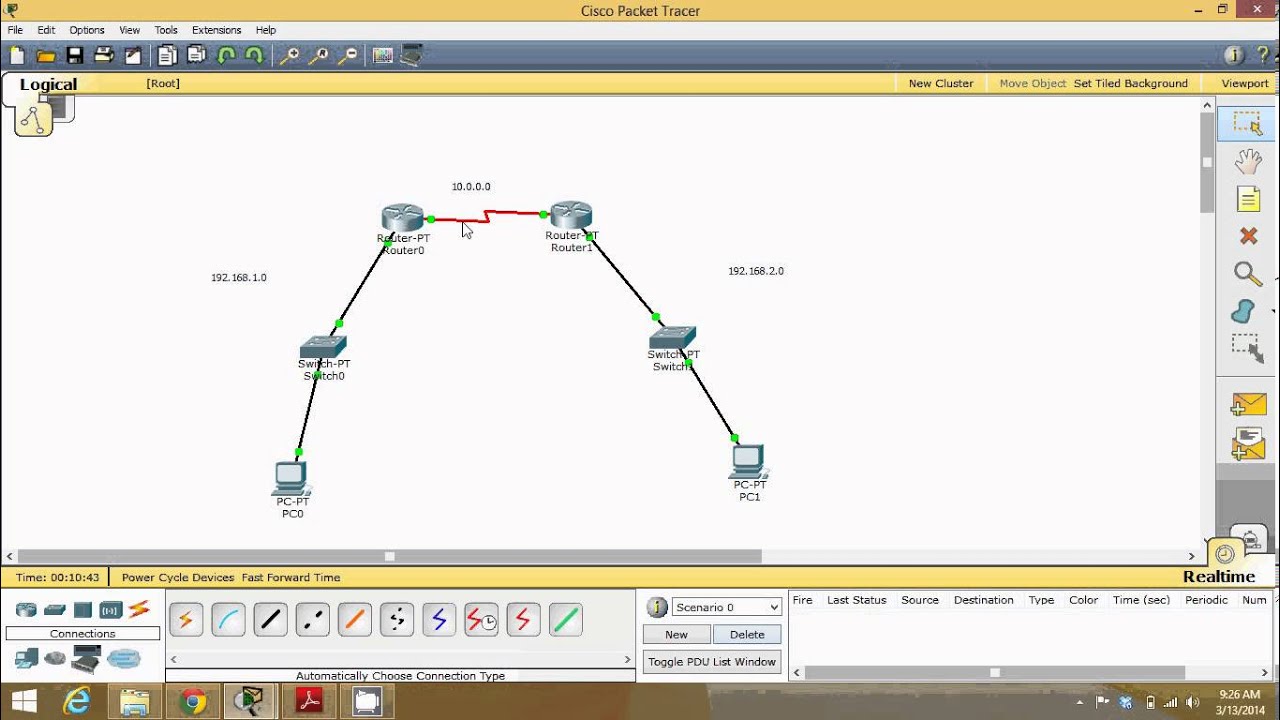
Task: Open the View menu
Action: coord(130,30)
